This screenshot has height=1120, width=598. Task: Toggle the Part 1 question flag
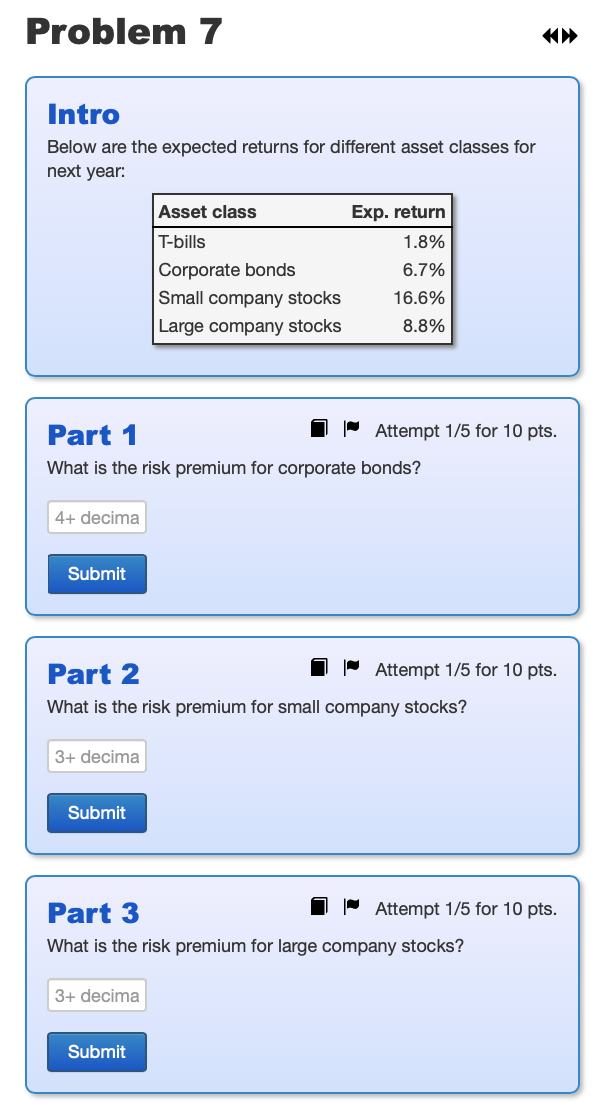coord(351,427)
